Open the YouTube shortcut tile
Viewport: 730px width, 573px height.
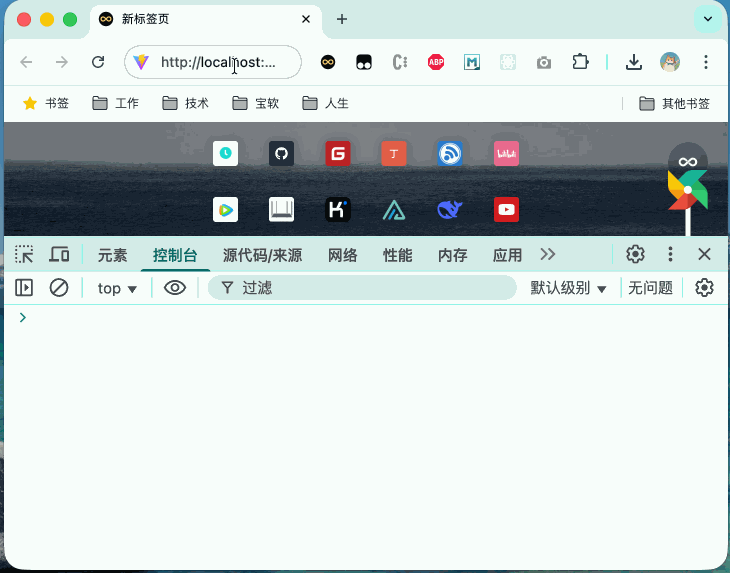[x=506, y=209]
